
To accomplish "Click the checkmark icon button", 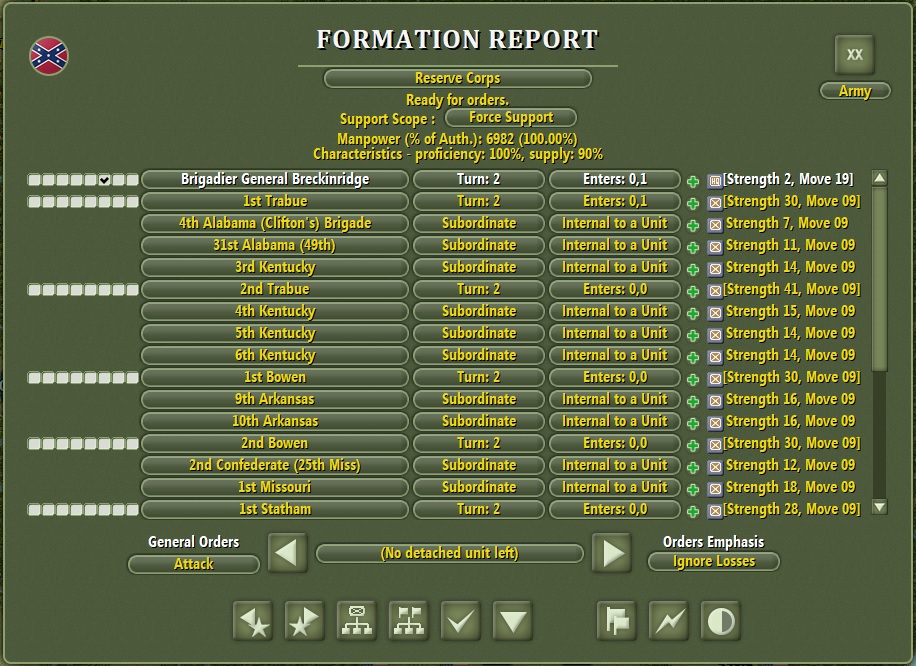I will 461,621.
